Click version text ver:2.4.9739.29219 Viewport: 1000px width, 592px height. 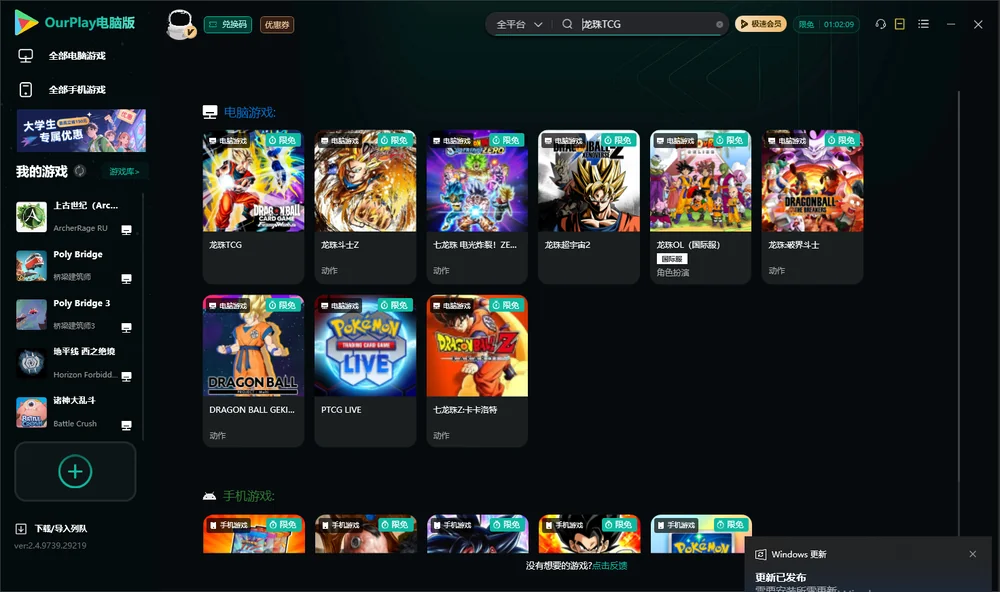click(x=50, y=546)
